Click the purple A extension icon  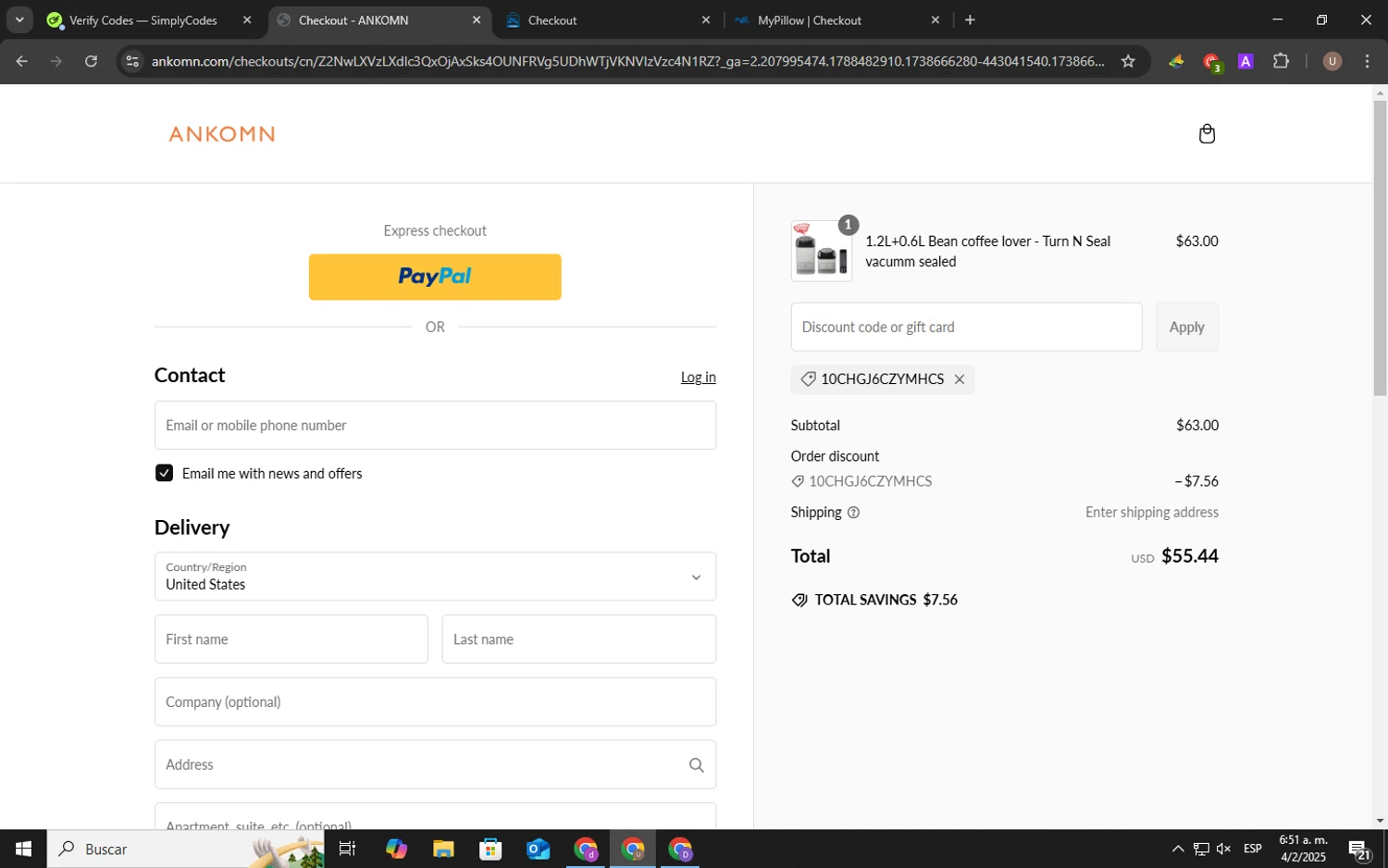pyautogui.click(x=1245, y=61)
